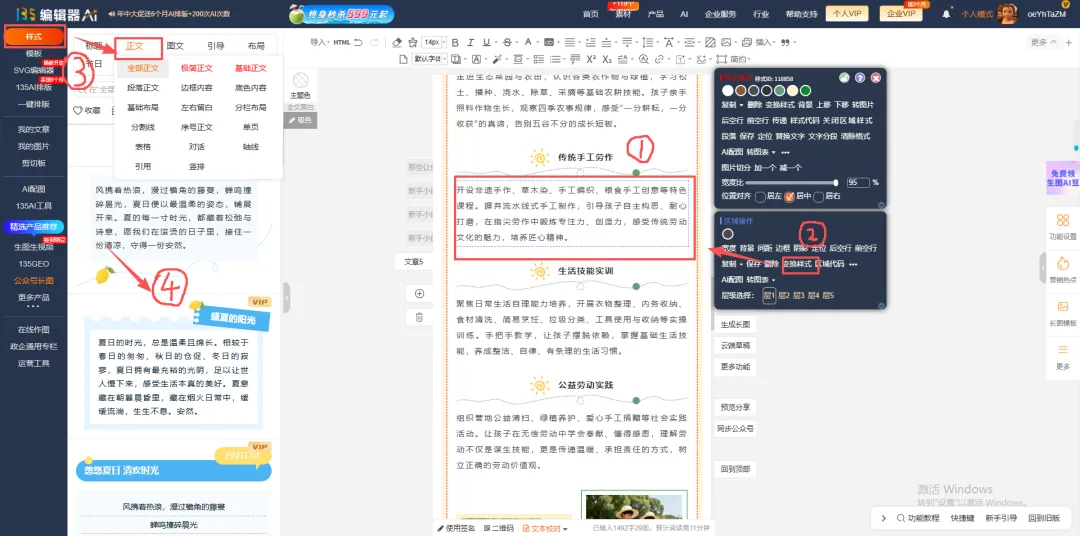
Task: Click the user avatar picture
Action: [1008, 13]
